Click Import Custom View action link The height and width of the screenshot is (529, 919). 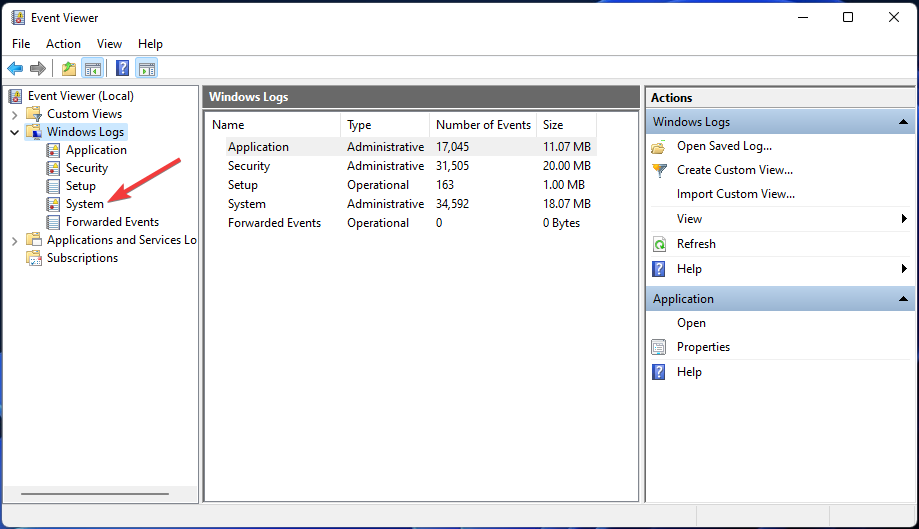(x=735, y=194)
